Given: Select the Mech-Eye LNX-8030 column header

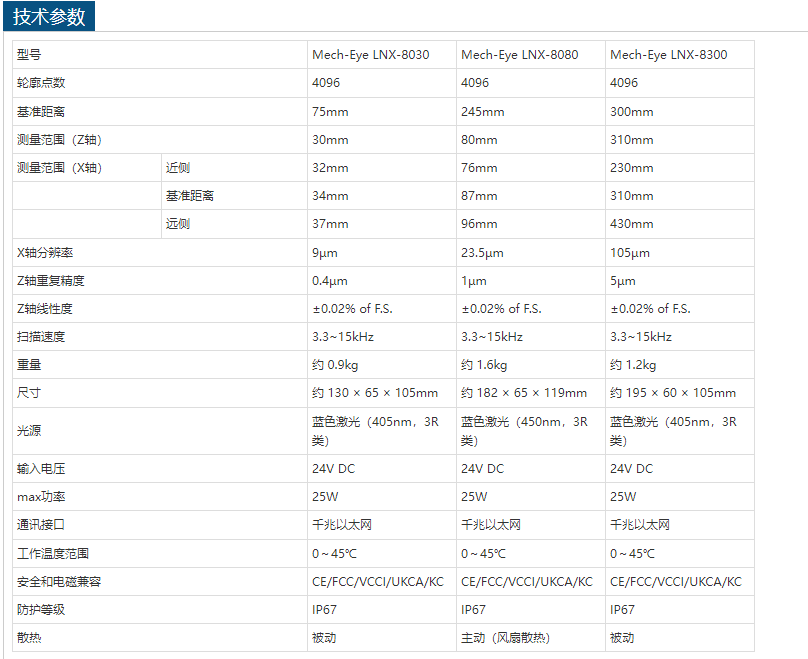Looking at the screenshot, I should tap(370, 55).
